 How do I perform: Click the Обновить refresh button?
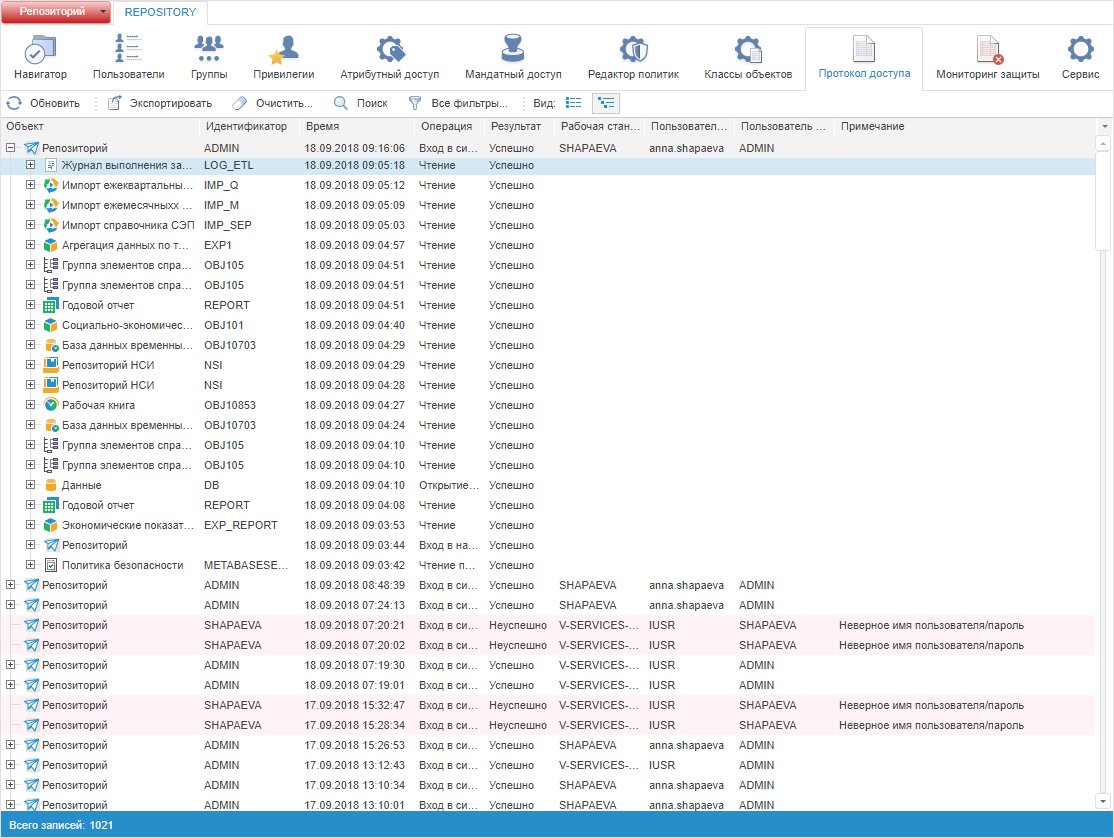click(43, 103)
